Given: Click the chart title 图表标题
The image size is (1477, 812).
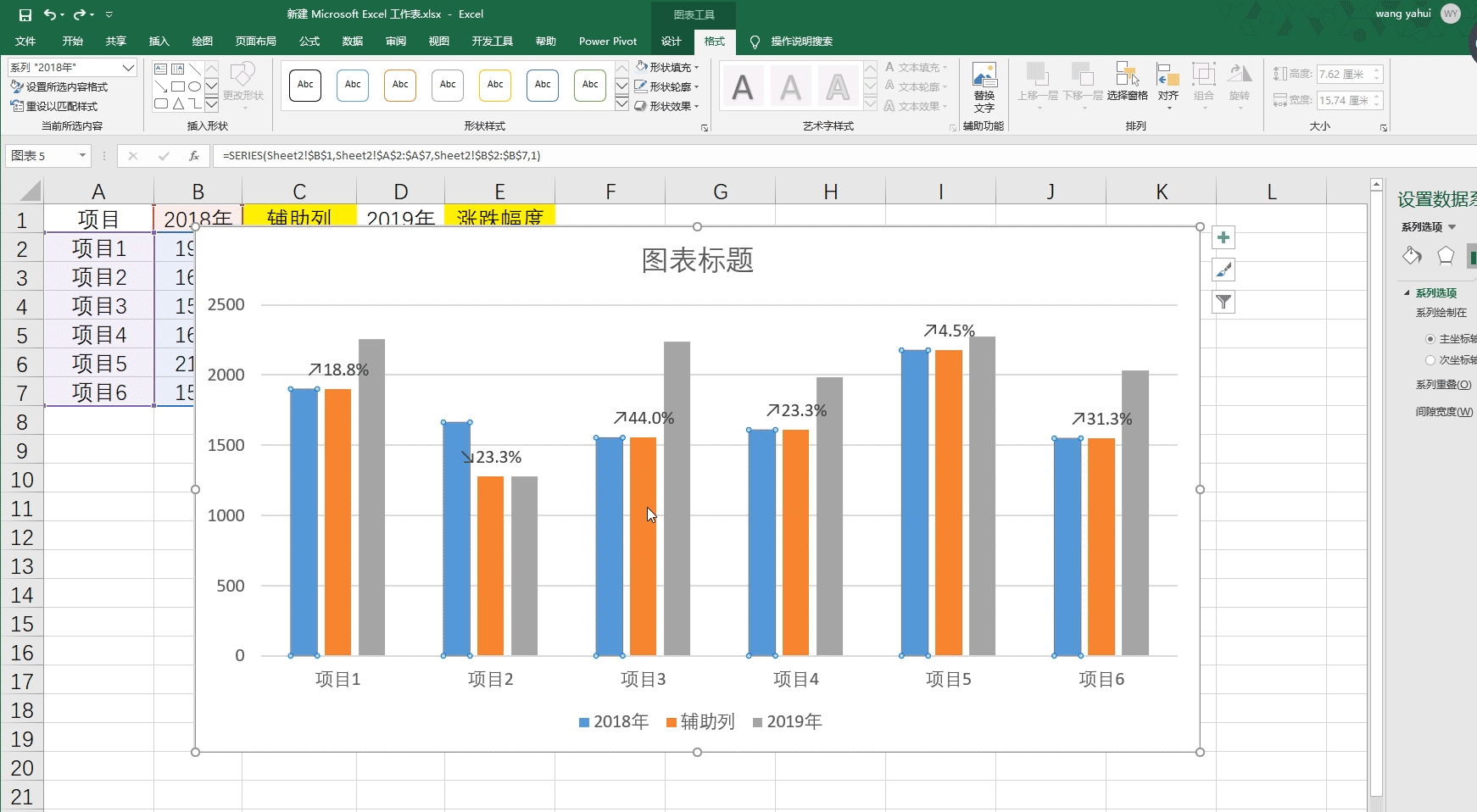Looking at the screenshot, I should coord(697,260).
